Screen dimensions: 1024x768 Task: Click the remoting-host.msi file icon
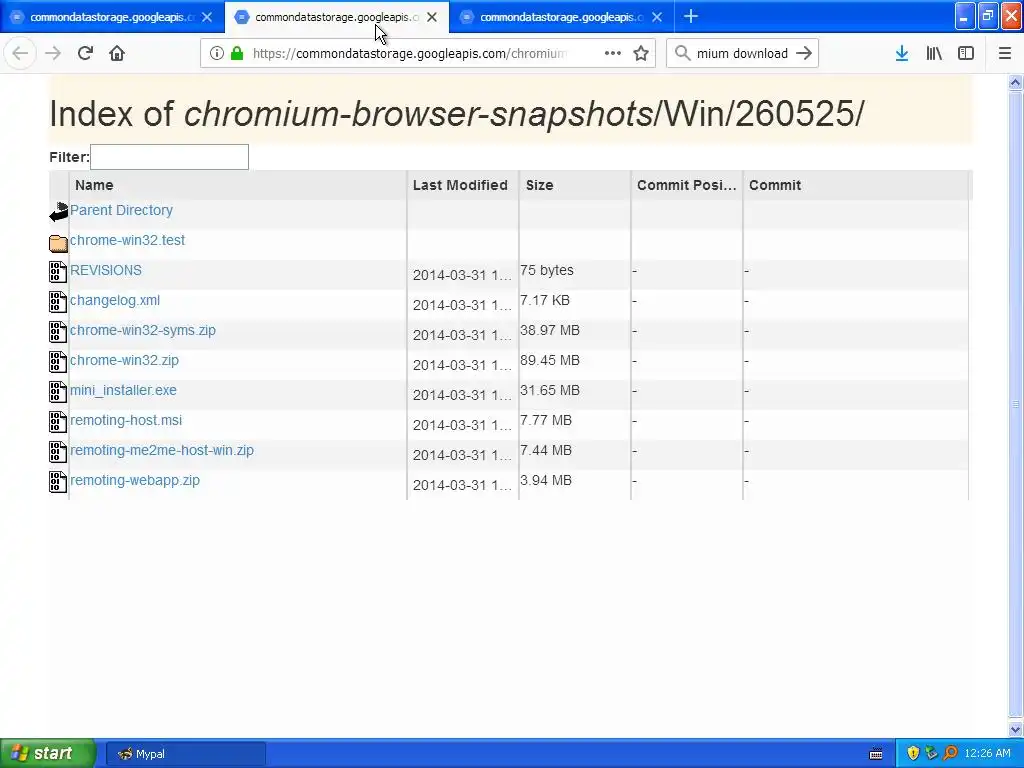point(58,422)
